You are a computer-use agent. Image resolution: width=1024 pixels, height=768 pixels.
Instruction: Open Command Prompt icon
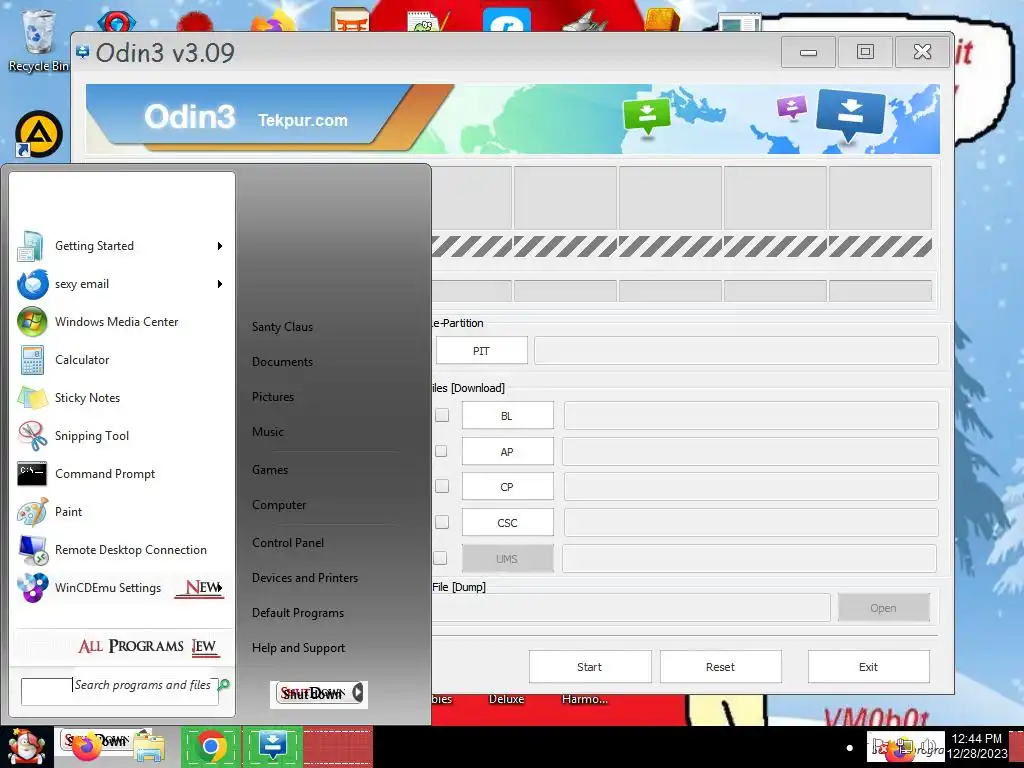(x=32, y=473)
